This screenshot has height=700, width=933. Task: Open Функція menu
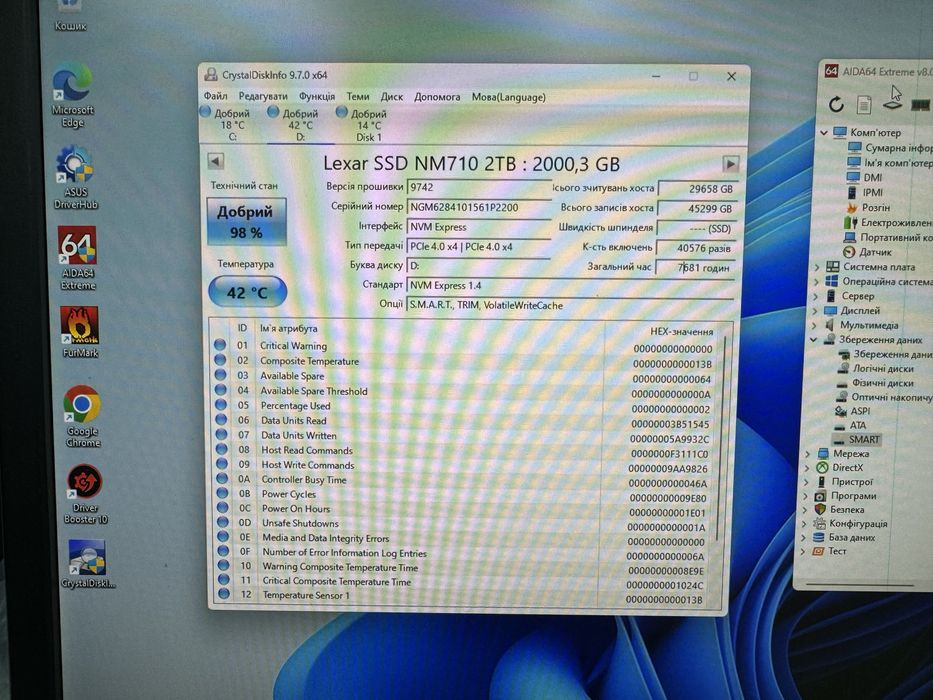(317, 96)
